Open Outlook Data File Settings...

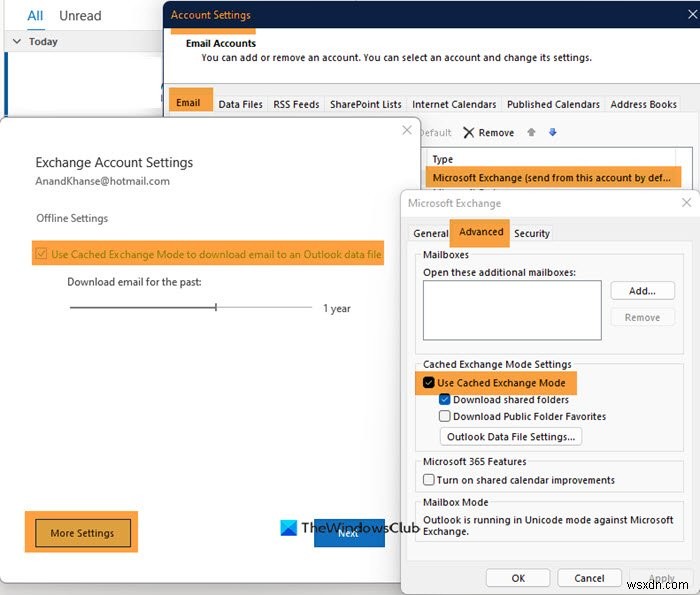click(x=511, y=437)
